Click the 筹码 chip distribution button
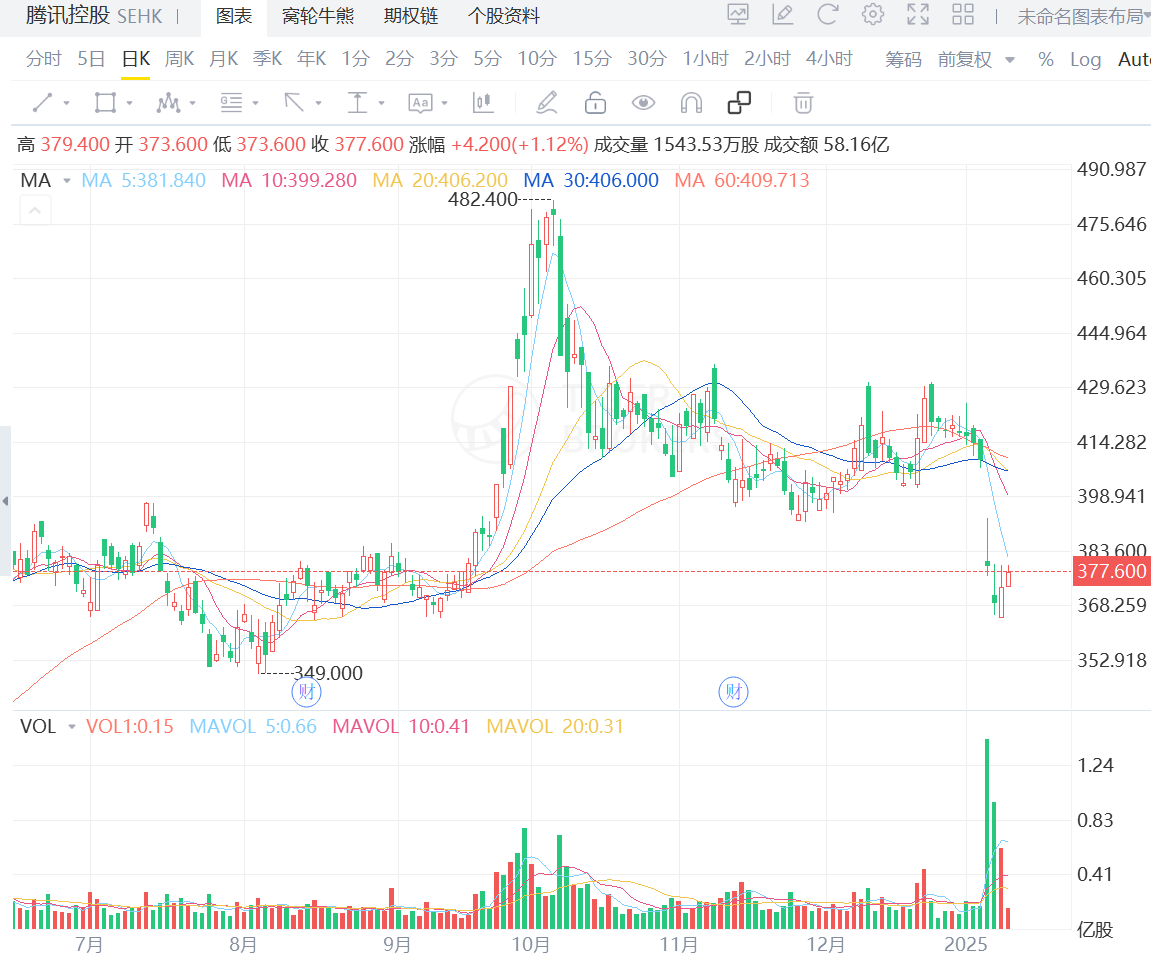The height and width of the screenshot is (957, 1151). (903, 59)
